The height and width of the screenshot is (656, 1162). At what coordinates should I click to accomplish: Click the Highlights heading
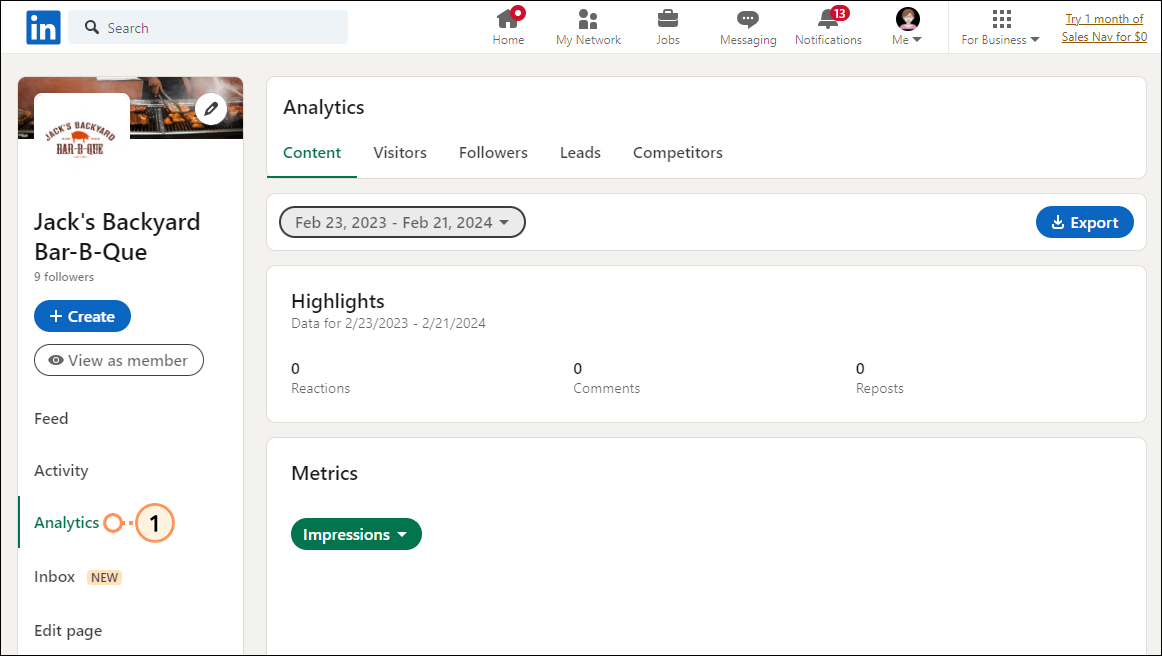(x=338, y=302)
